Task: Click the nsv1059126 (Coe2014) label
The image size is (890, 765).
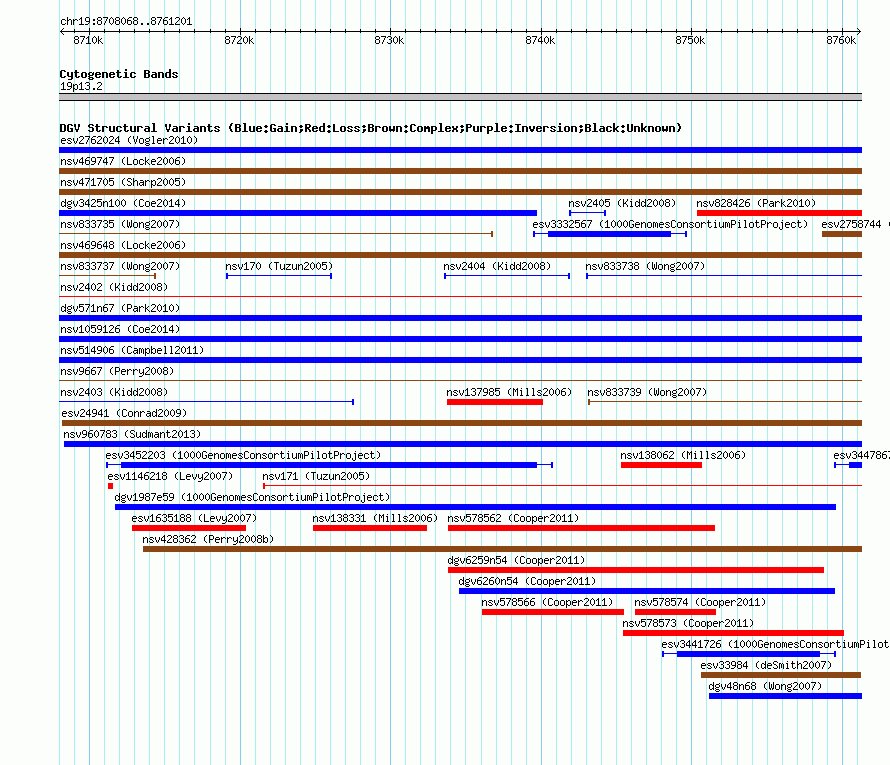Action: [120, 329]
